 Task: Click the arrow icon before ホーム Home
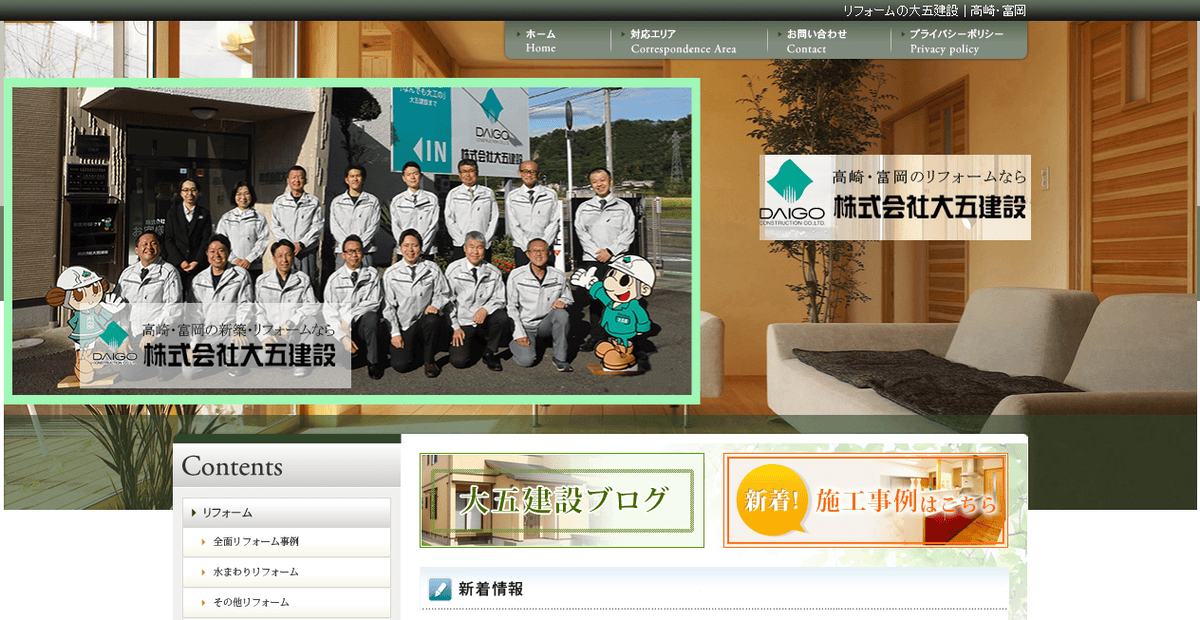tap(518, 33)
